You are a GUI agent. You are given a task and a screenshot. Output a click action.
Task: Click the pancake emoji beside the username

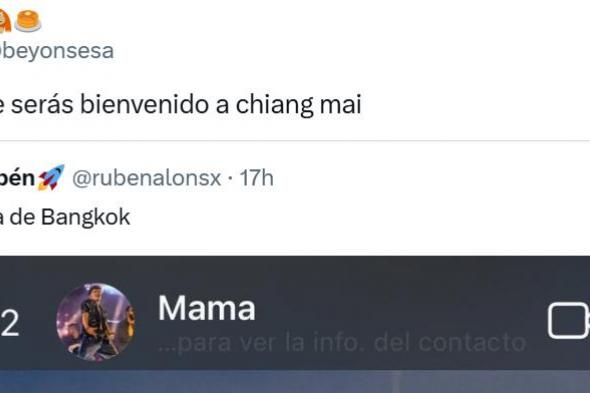click(x=28, y=21)
